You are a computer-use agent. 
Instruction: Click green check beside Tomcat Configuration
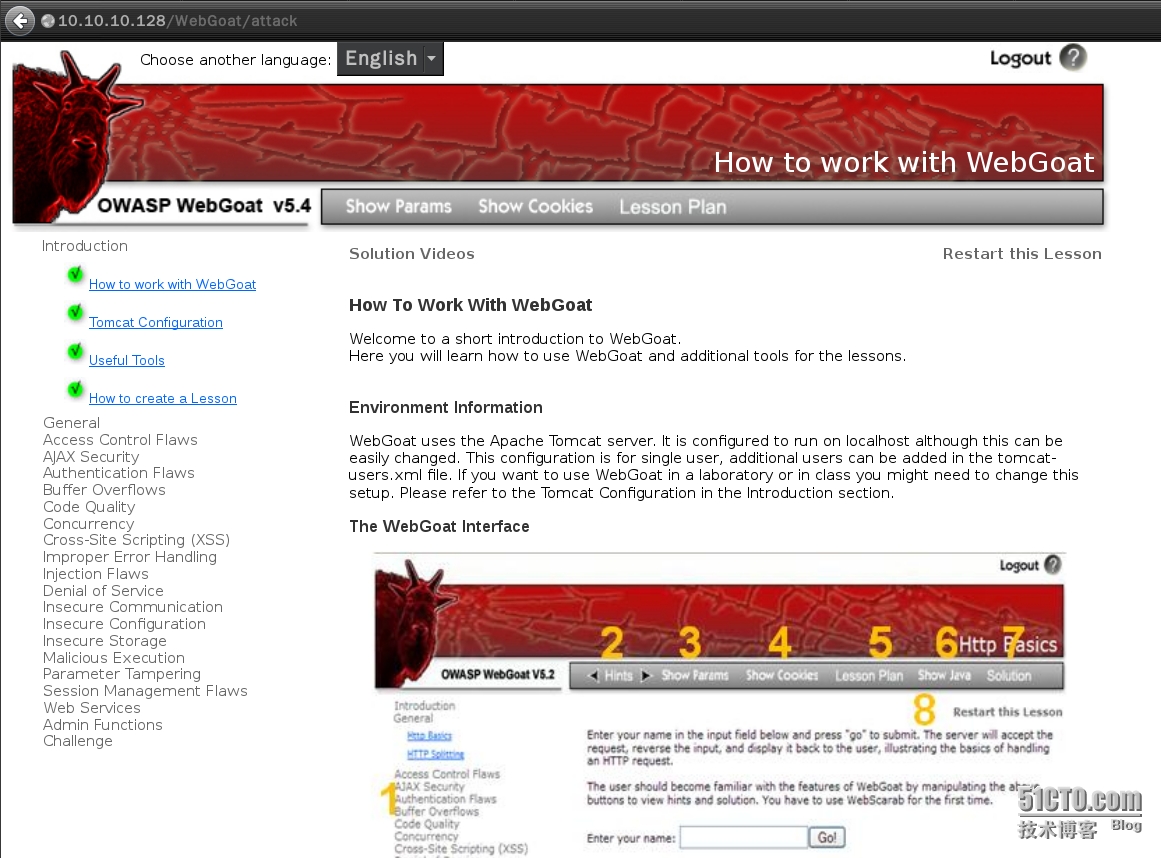coord(76,312)
